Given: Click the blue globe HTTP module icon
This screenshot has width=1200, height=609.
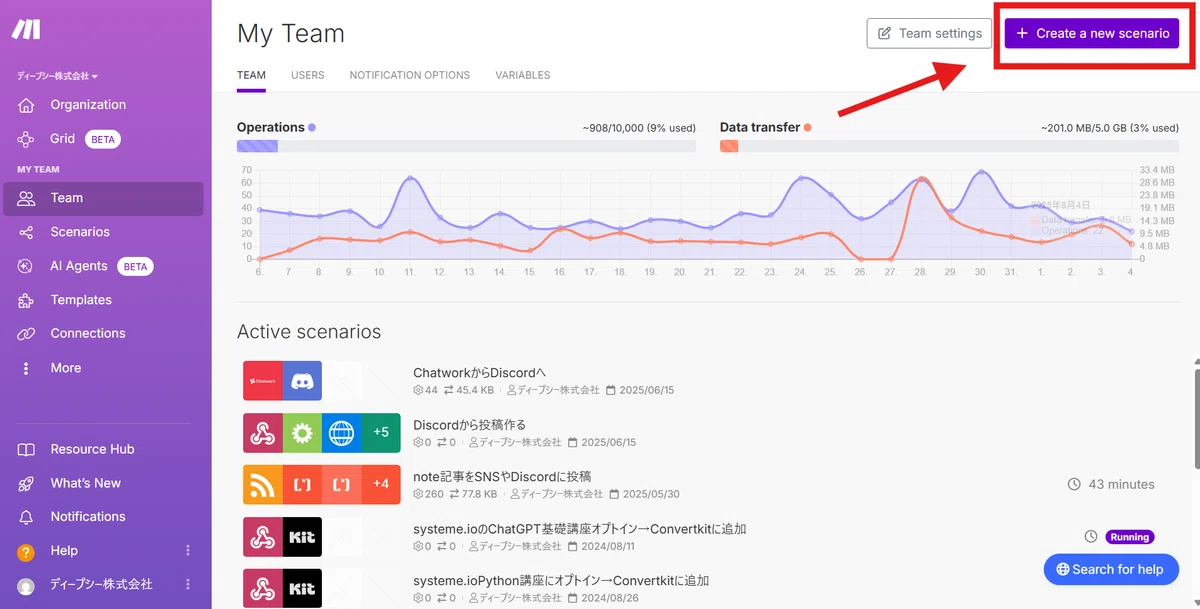Looking at the screenshot, I should point(341,433).
